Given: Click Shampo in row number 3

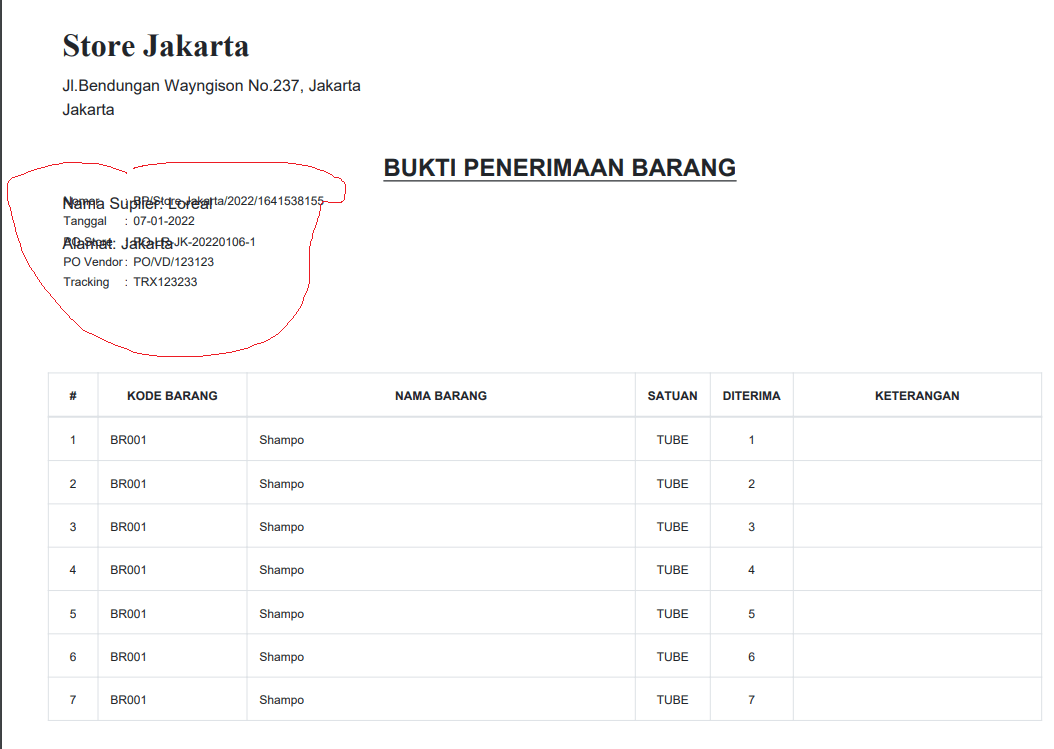Looking at the screenshot, I should click(x=282, y=526).
